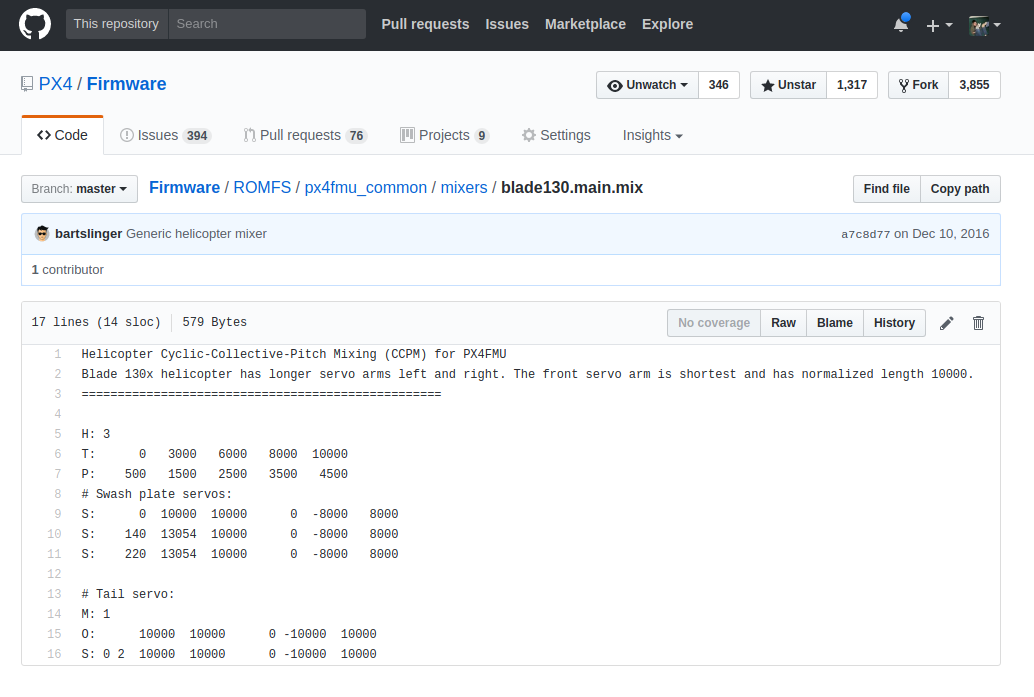This screenshot has width=1034, height=697.
Task: Open the mixers breadcrumb link
Action: 464,187
